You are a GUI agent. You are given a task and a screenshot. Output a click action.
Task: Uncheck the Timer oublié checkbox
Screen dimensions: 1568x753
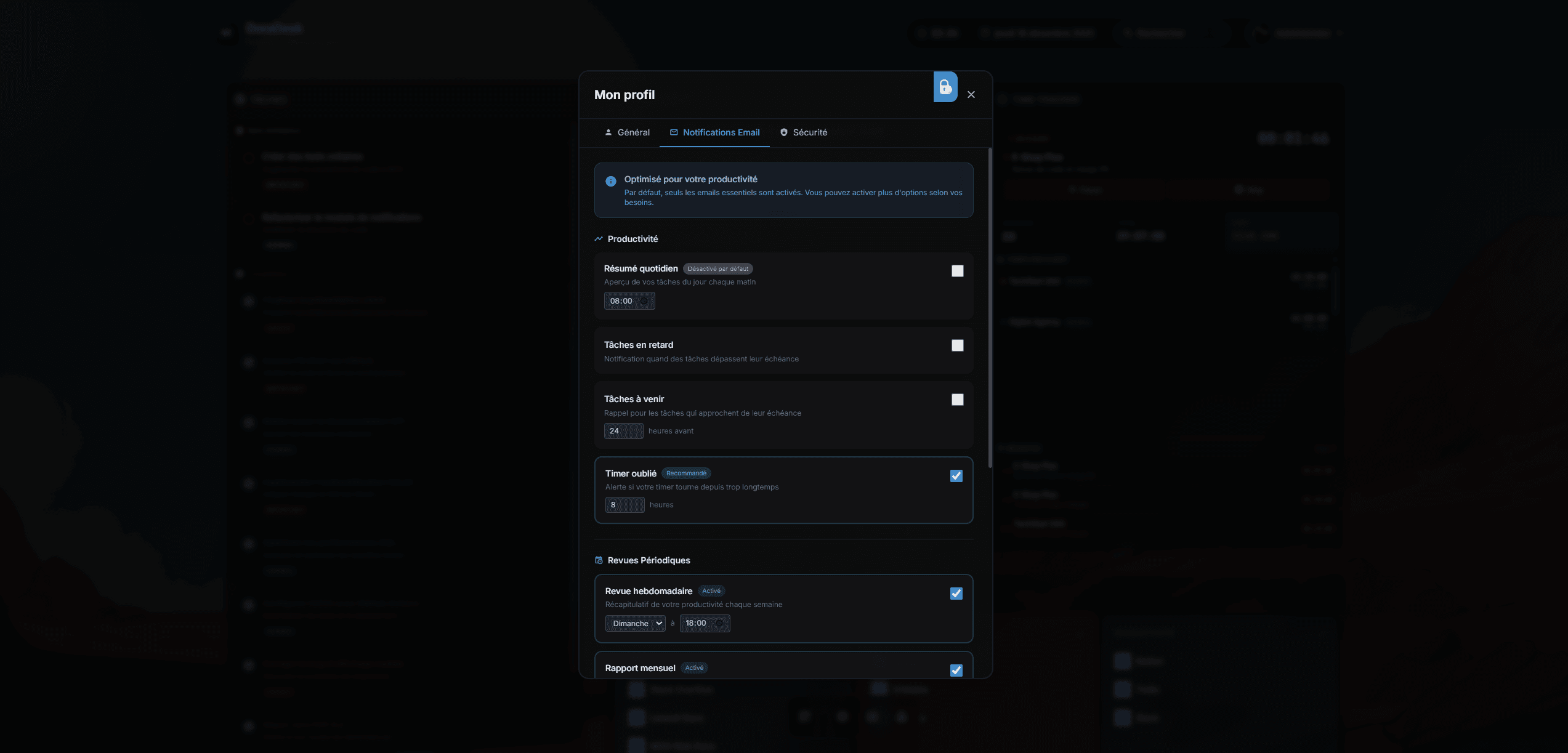[956, 476]
